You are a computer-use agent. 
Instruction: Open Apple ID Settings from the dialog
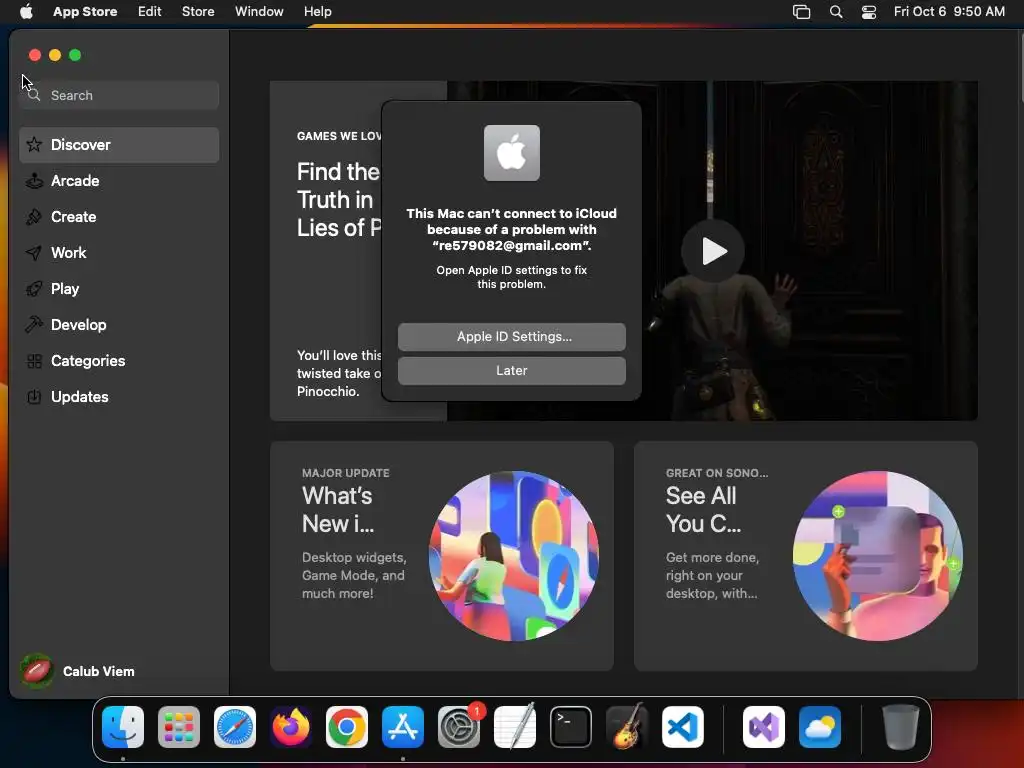pyautogui.click(x=511, y=336)
